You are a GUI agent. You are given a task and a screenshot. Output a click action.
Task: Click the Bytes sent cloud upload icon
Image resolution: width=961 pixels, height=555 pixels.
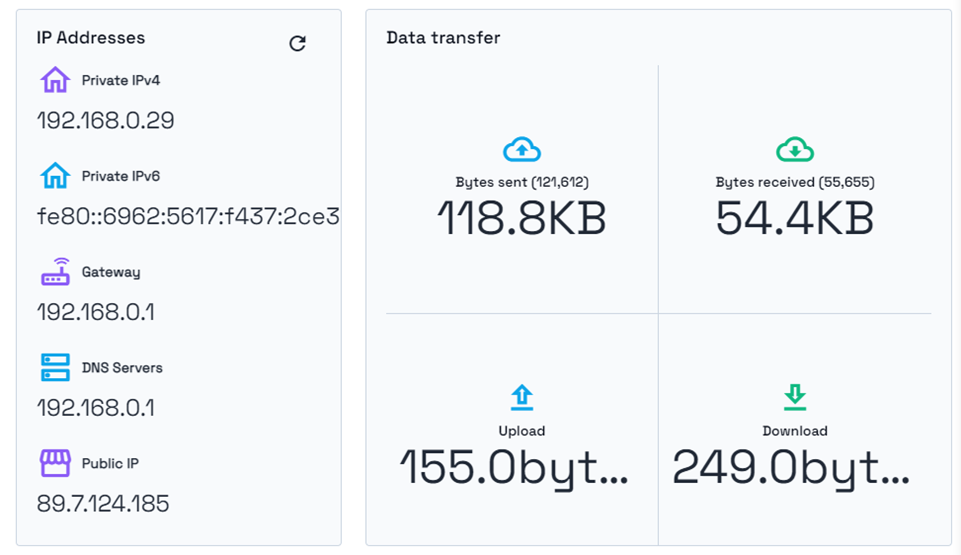pos(522,149)
